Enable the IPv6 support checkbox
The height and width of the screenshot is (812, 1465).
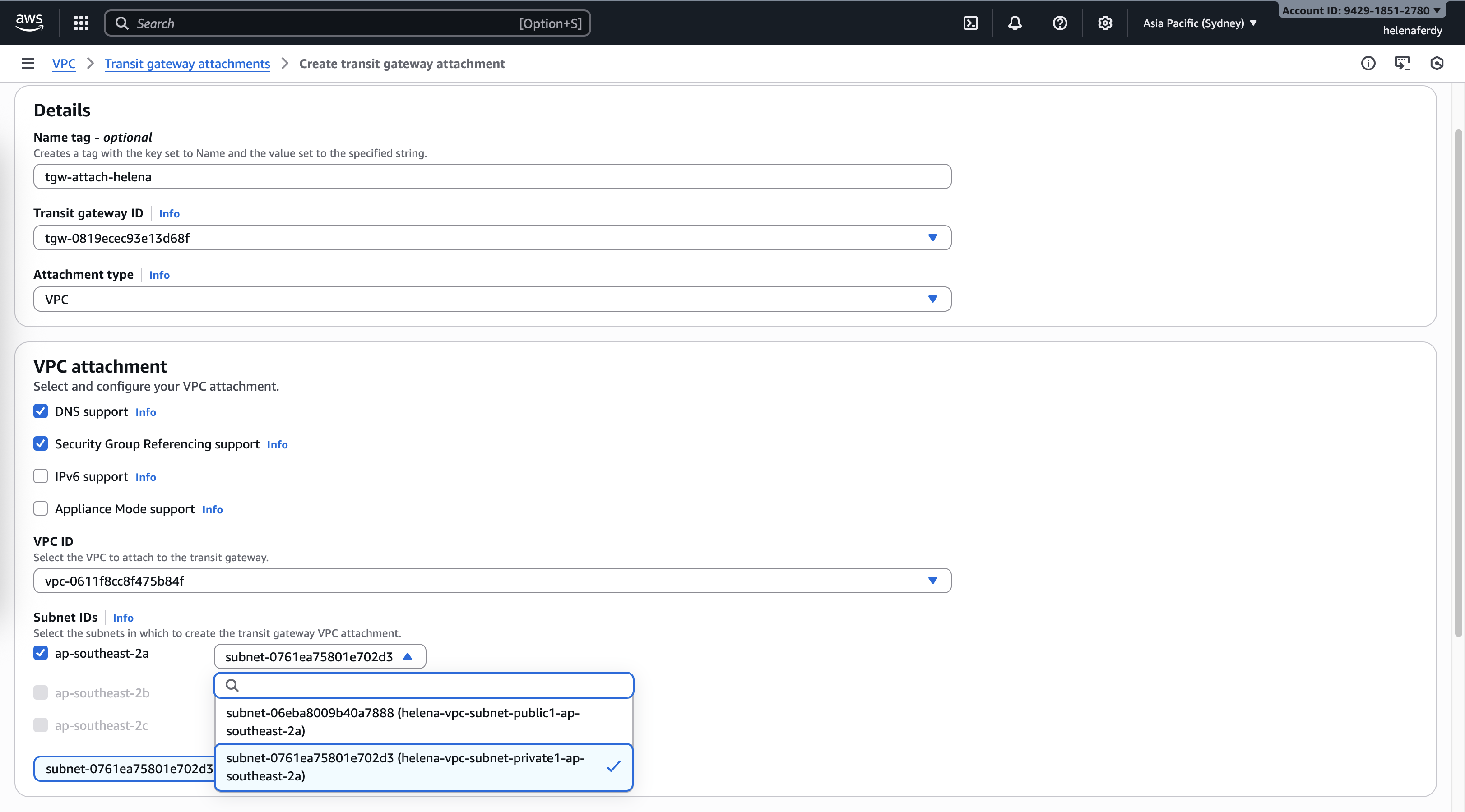(40, 476)
